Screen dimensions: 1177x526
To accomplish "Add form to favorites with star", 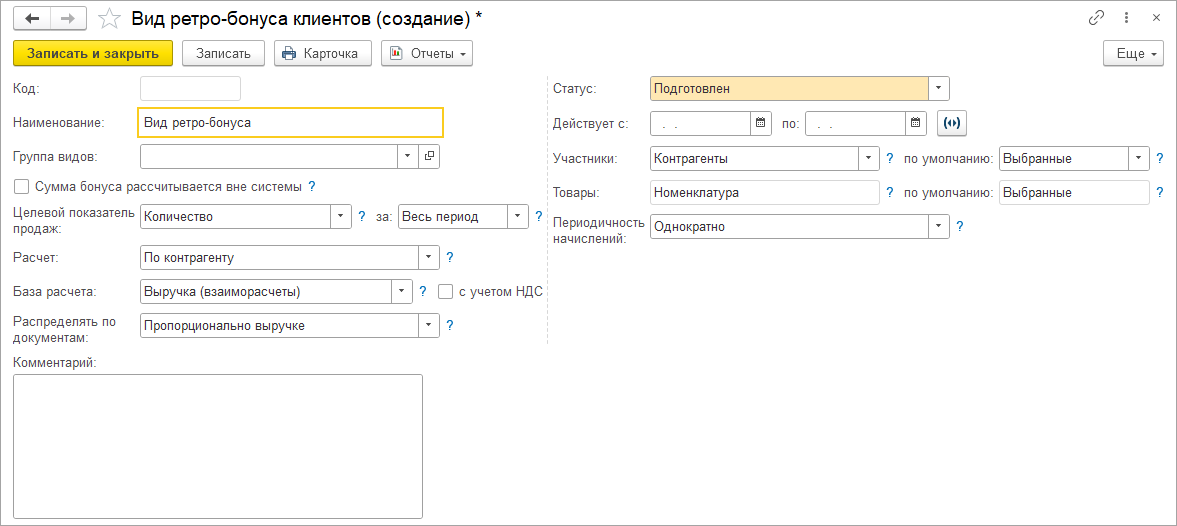I will pyautogui.click(x=110, y=19).
